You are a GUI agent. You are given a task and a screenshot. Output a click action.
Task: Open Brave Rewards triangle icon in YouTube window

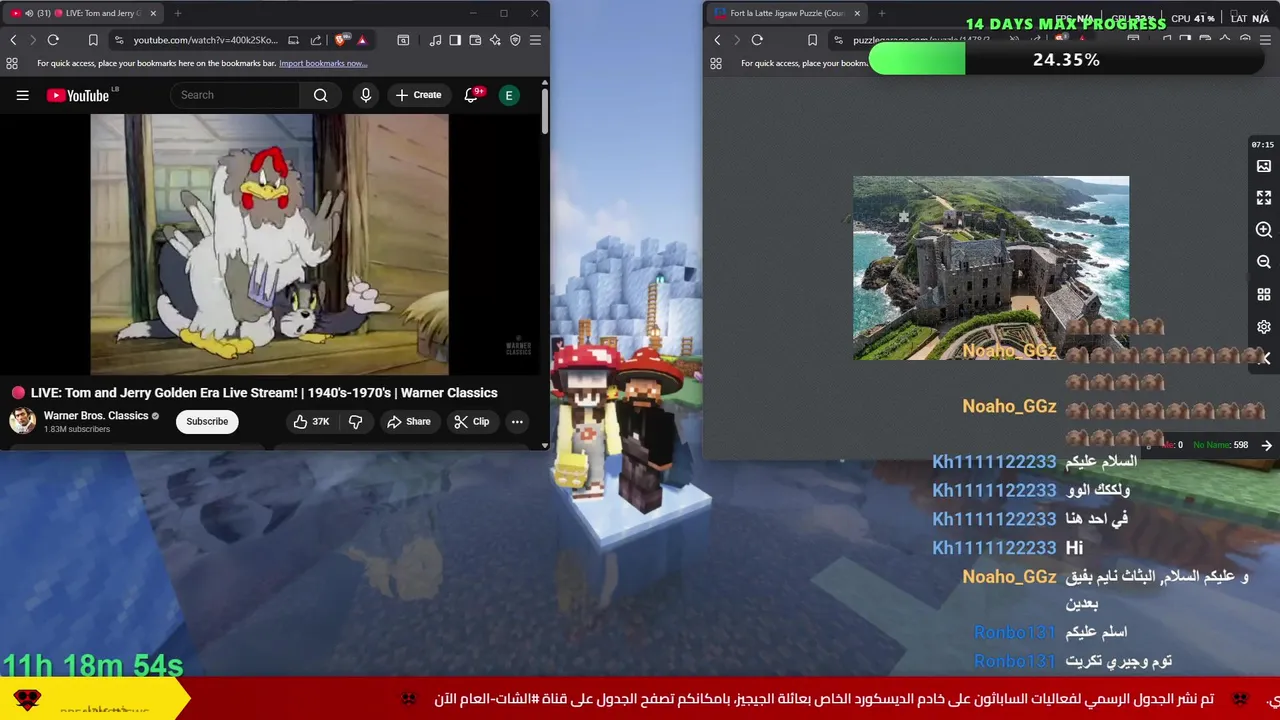(362, 40)
